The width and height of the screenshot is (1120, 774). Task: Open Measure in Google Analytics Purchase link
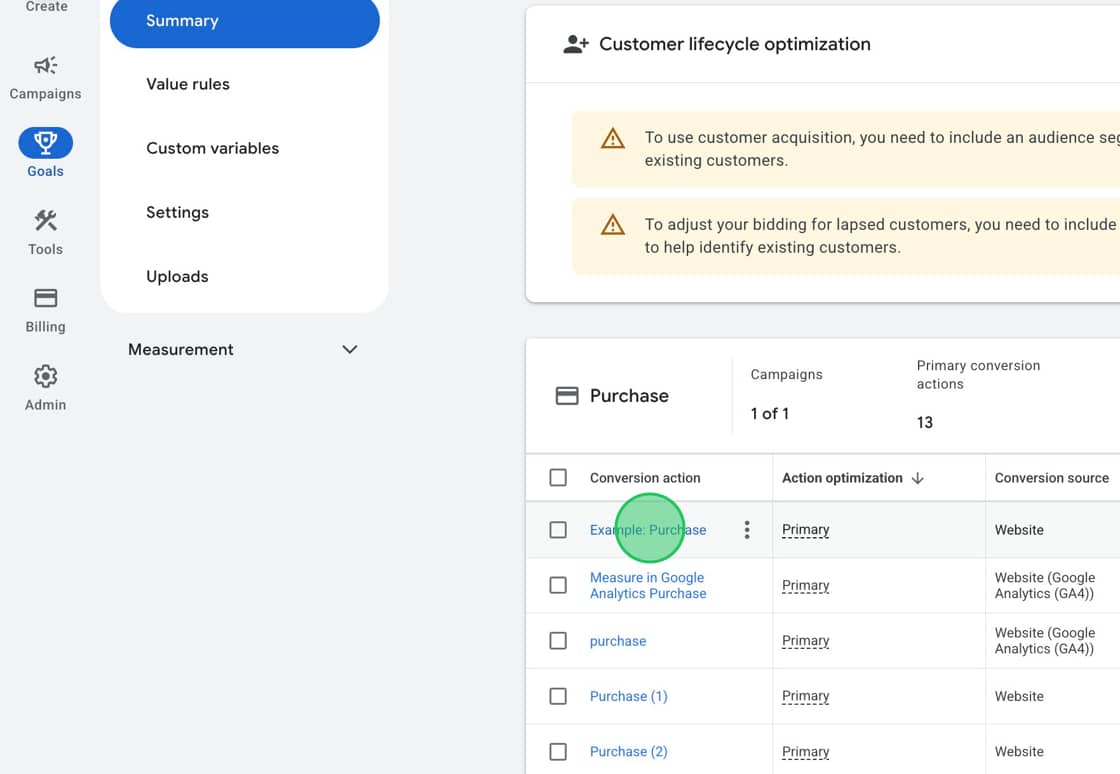pos(647,585)
